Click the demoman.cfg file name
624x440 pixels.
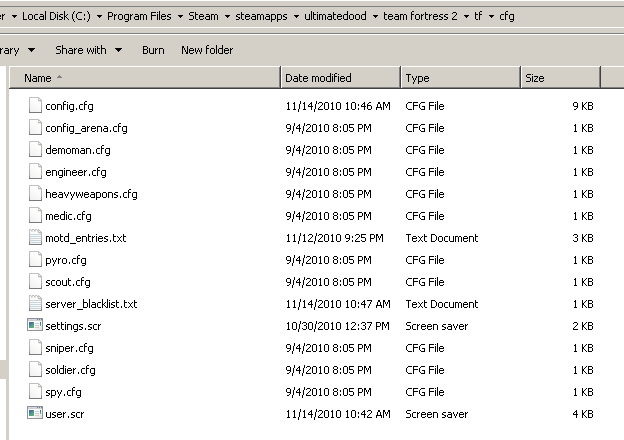tap(78, 150)
